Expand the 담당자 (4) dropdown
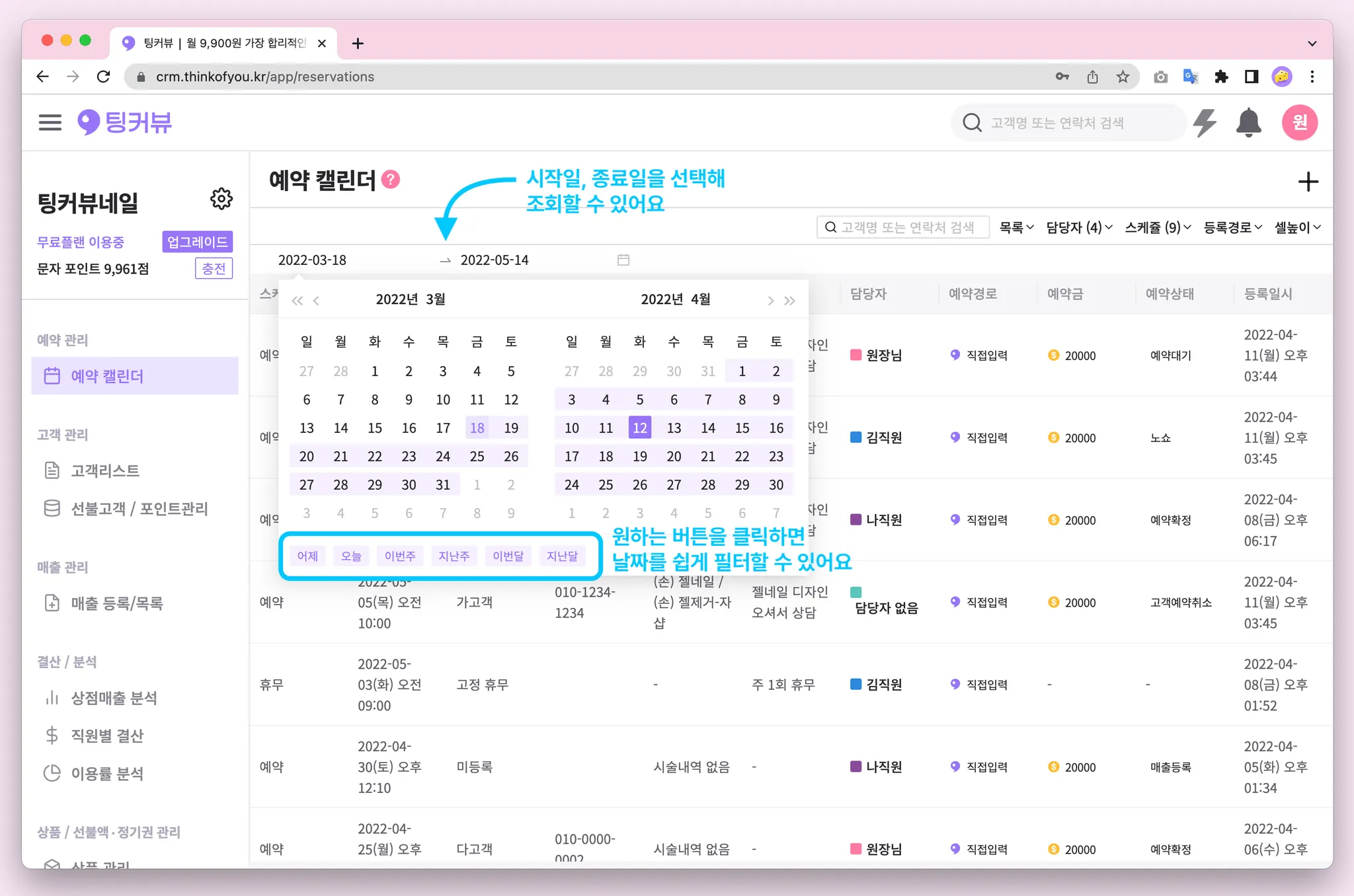This screenshot has width=1354, height=896. click(1079, 227)
